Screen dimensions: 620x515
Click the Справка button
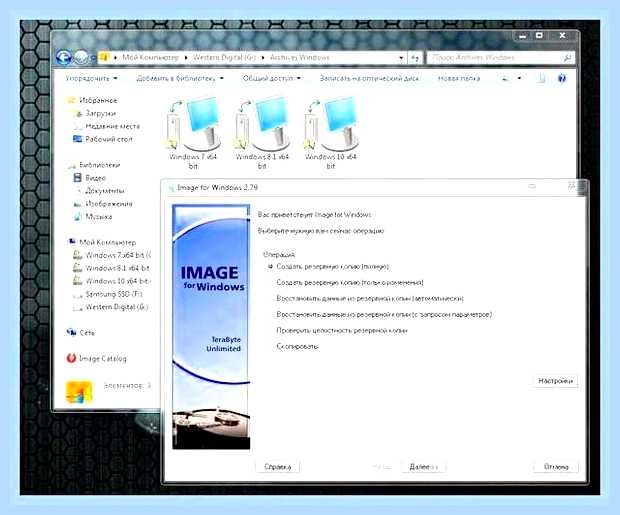coord(278,467)
